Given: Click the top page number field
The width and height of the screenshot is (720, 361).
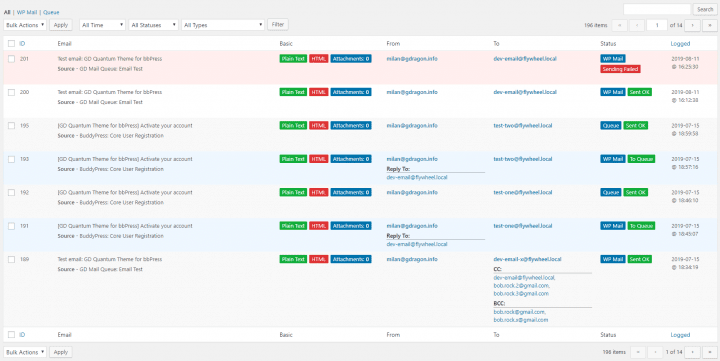Looking at the screenshot, I should 657,25.
